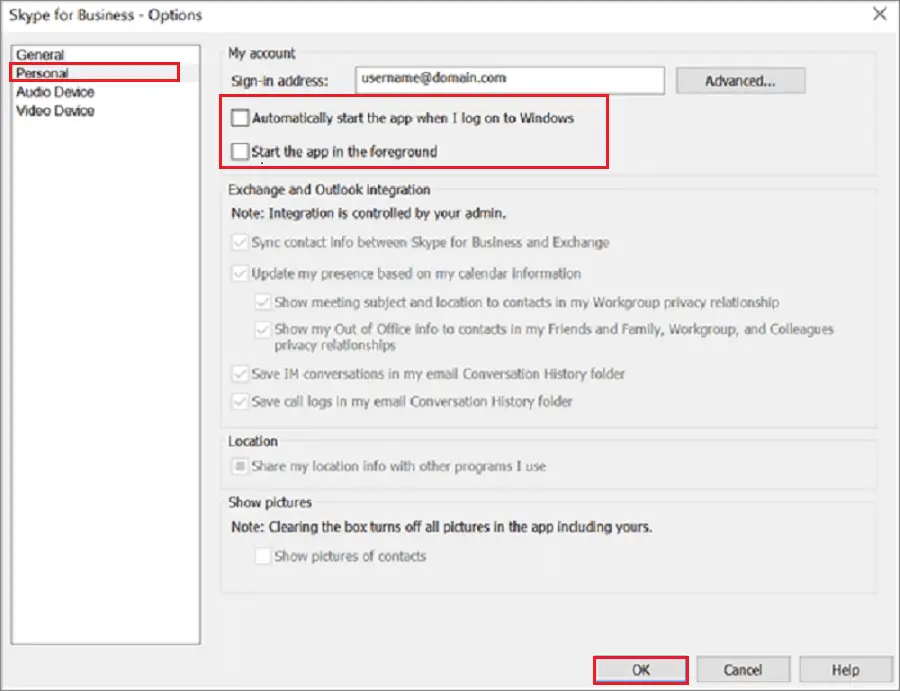The height and width of the screenshot is (691, 900).
Task: Open Advanced account settings
Action: point(740,81)
